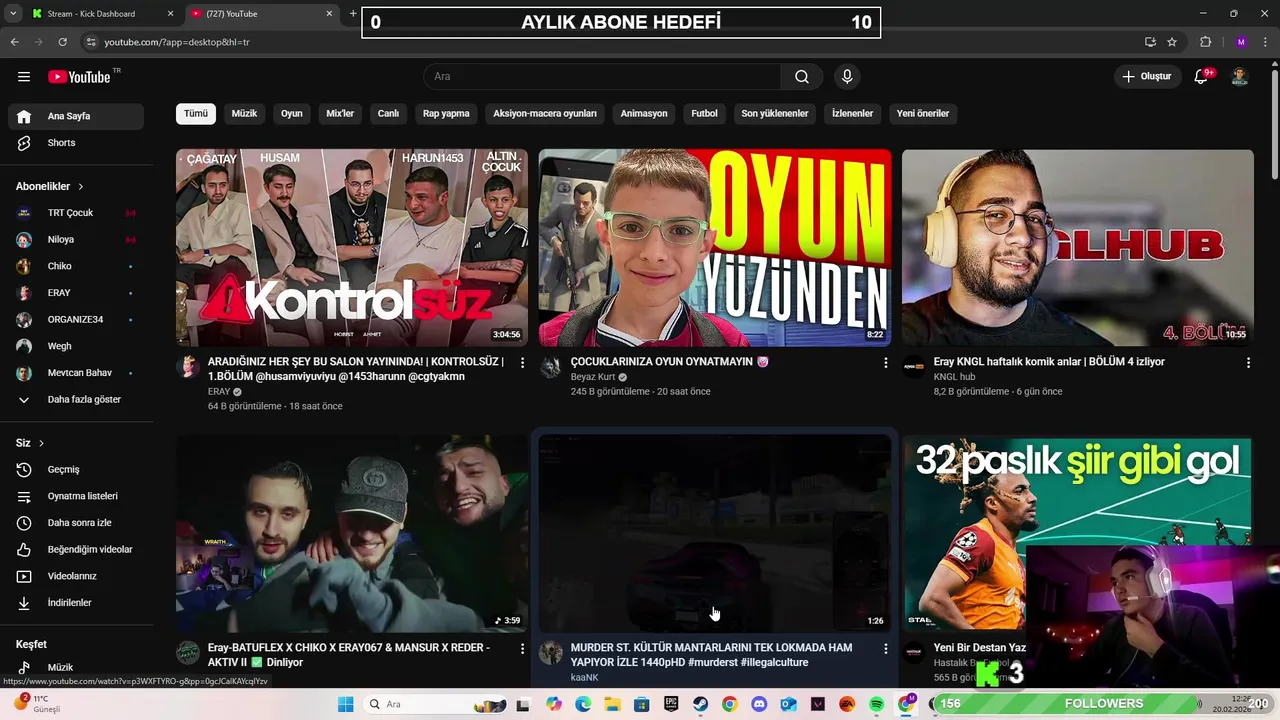
Task: Reload the page with the refresh button
Action: click(62, 42)
